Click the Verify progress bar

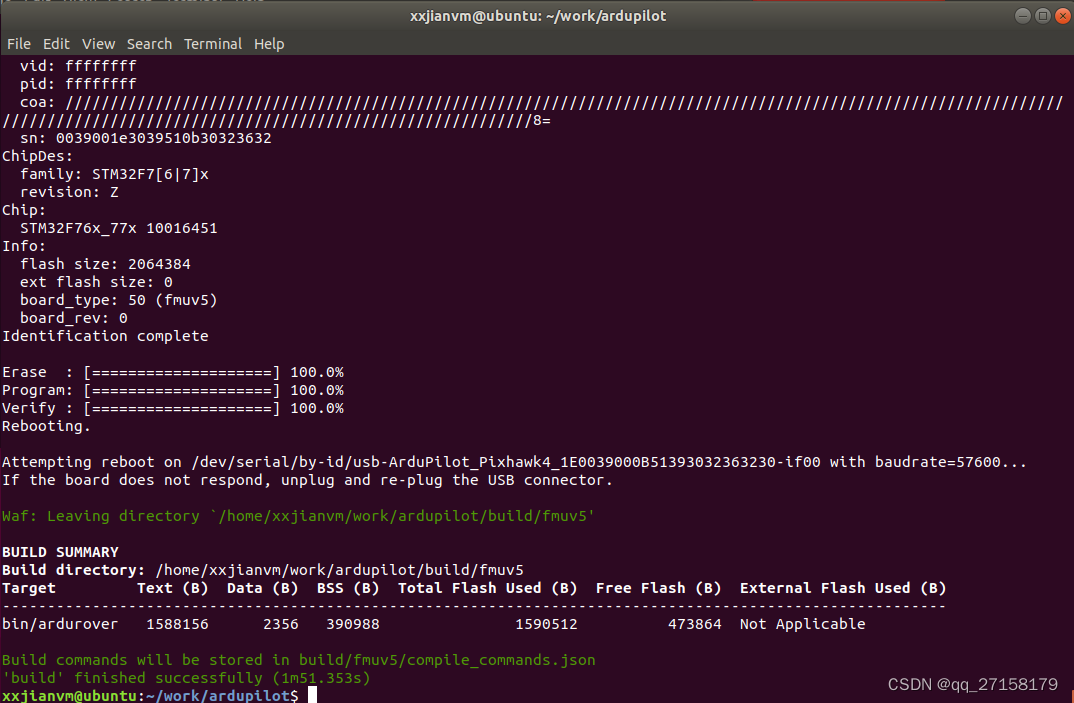182,408
